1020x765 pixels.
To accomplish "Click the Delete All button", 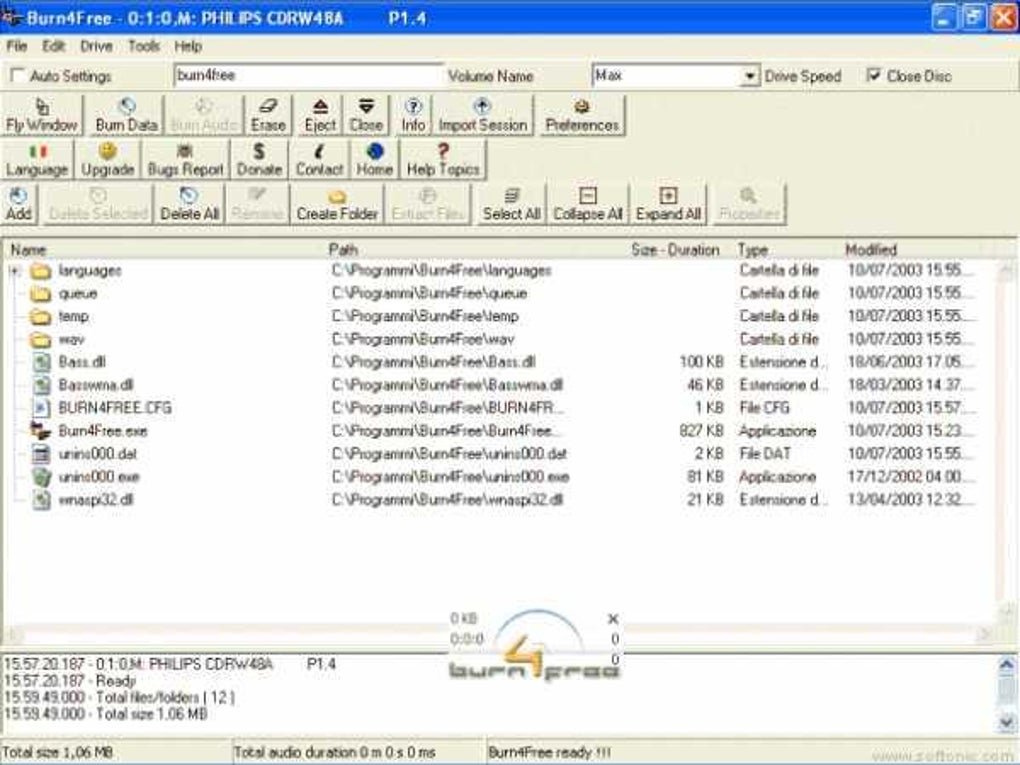I will [189, 204].
